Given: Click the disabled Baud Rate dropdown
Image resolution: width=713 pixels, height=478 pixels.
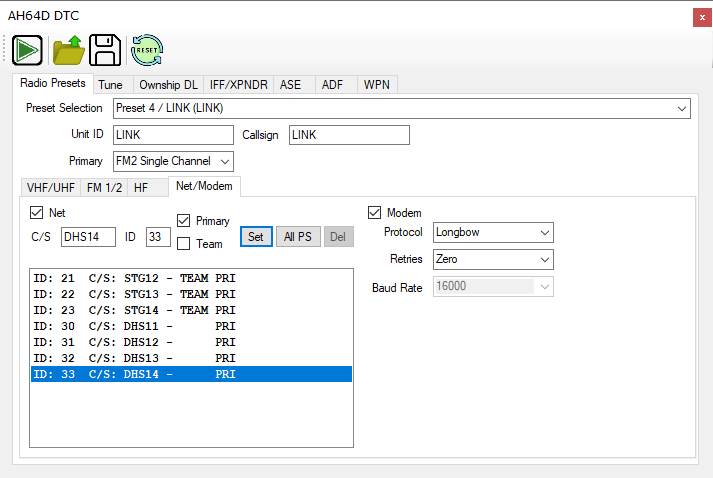Looking at the screenshot, I should click(493, 287).
